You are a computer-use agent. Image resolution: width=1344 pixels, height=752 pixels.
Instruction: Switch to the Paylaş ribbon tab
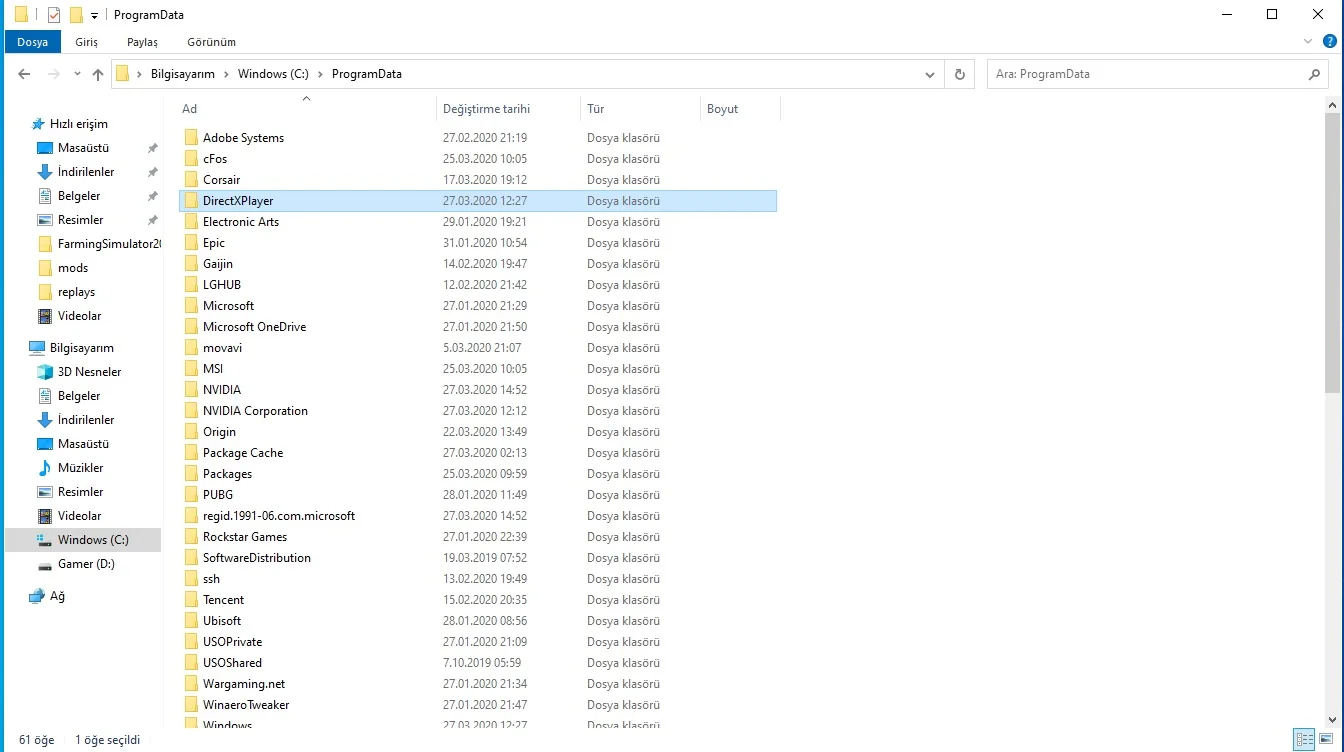tap(143, 42)
